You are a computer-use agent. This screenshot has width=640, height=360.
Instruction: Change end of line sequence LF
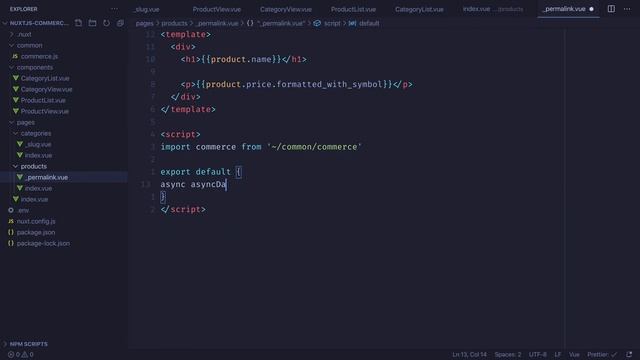tap(558, 355)
